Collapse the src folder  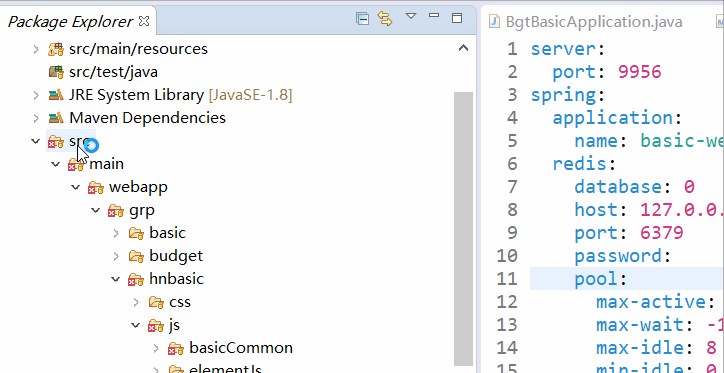point(36,141)
